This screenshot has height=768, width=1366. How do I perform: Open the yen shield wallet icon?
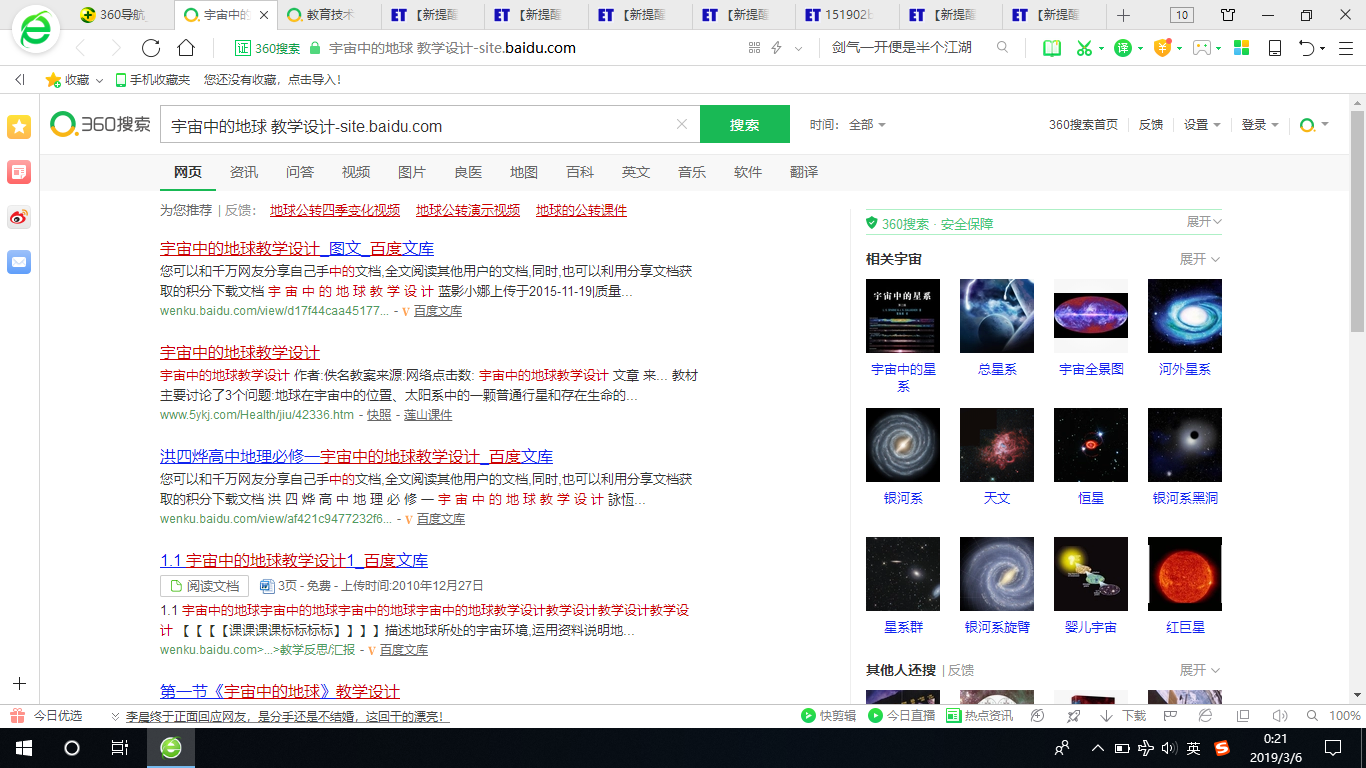pos(1162,48)
